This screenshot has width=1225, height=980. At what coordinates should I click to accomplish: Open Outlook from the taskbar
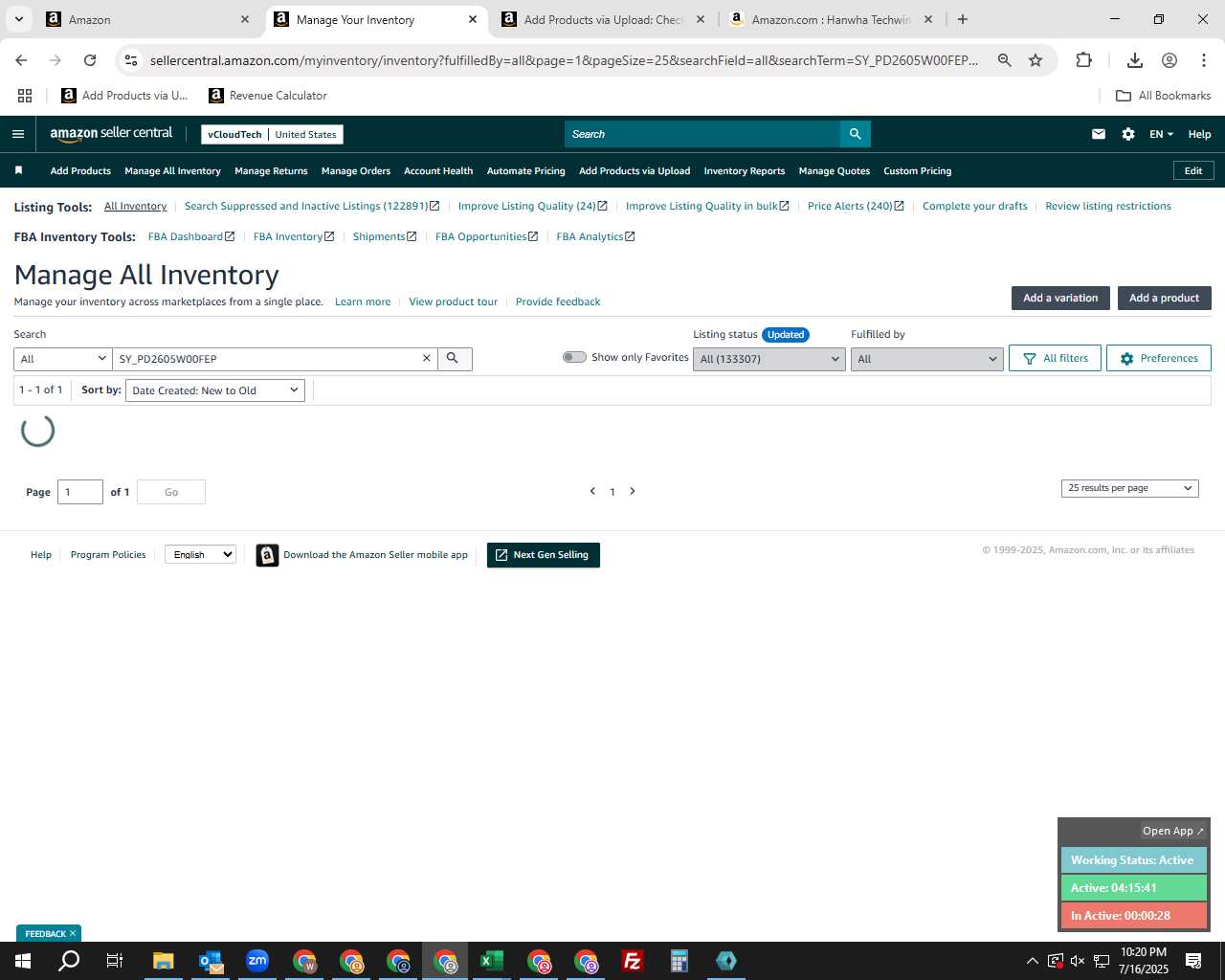(211, 961)
